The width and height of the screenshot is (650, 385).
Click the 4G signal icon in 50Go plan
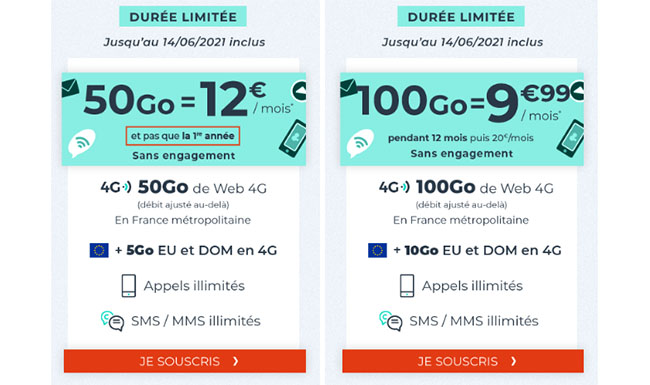pyautogui.click(x=116, y=187)
